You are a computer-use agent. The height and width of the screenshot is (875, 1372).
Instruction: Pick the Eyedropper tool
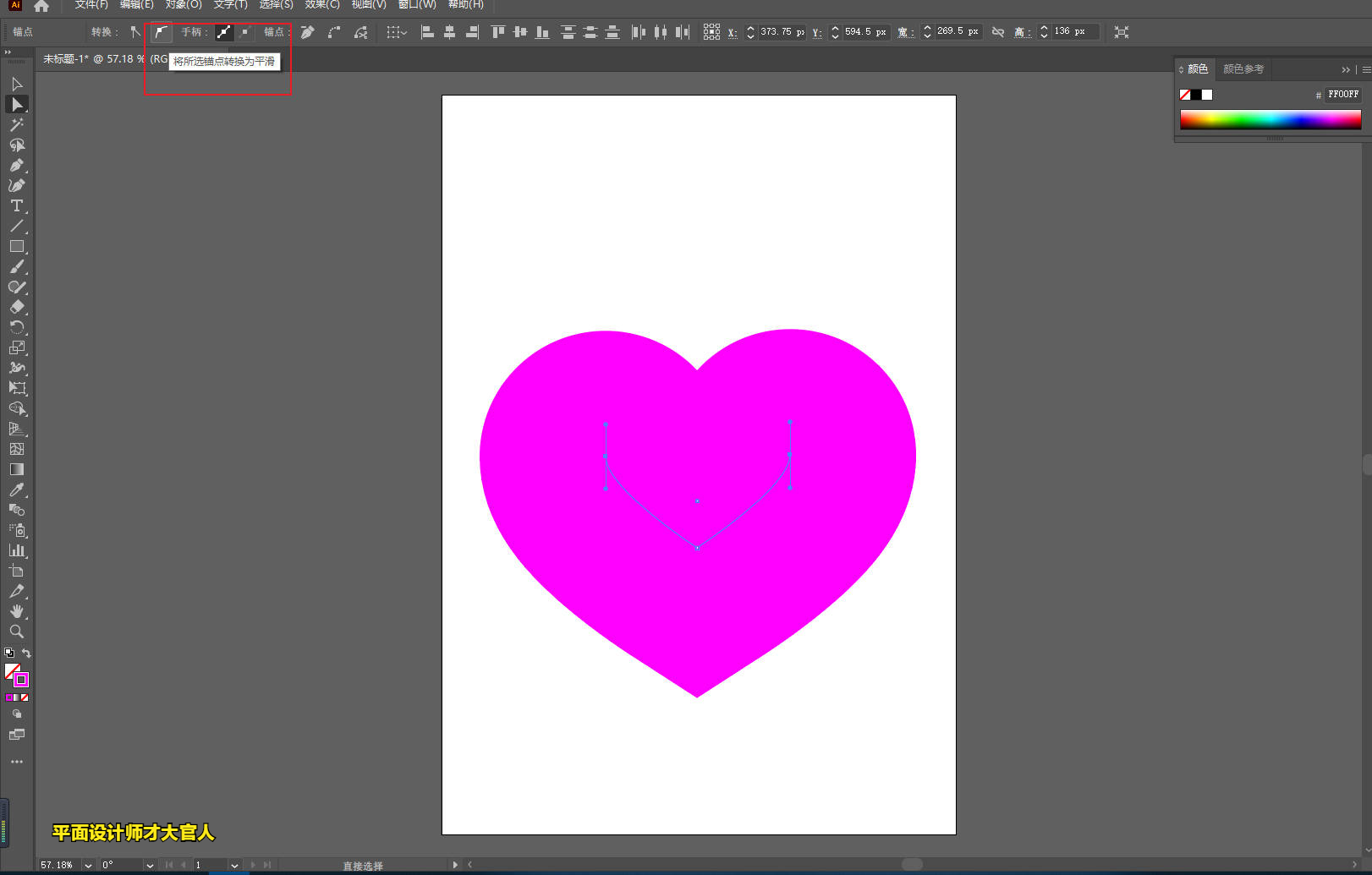pos(16,489)
